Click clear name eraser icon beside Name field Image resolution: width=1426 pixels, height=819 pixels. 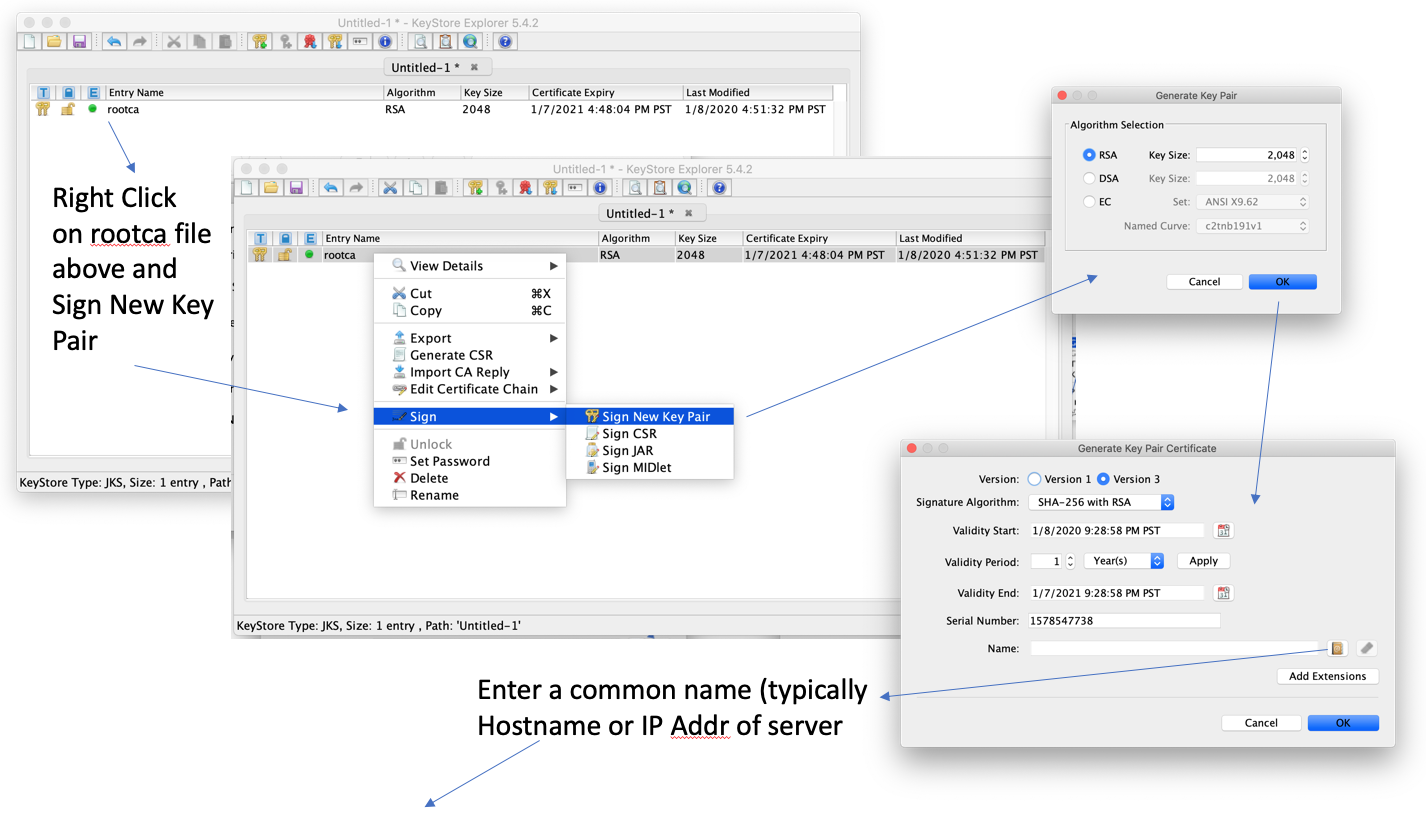1367,649
